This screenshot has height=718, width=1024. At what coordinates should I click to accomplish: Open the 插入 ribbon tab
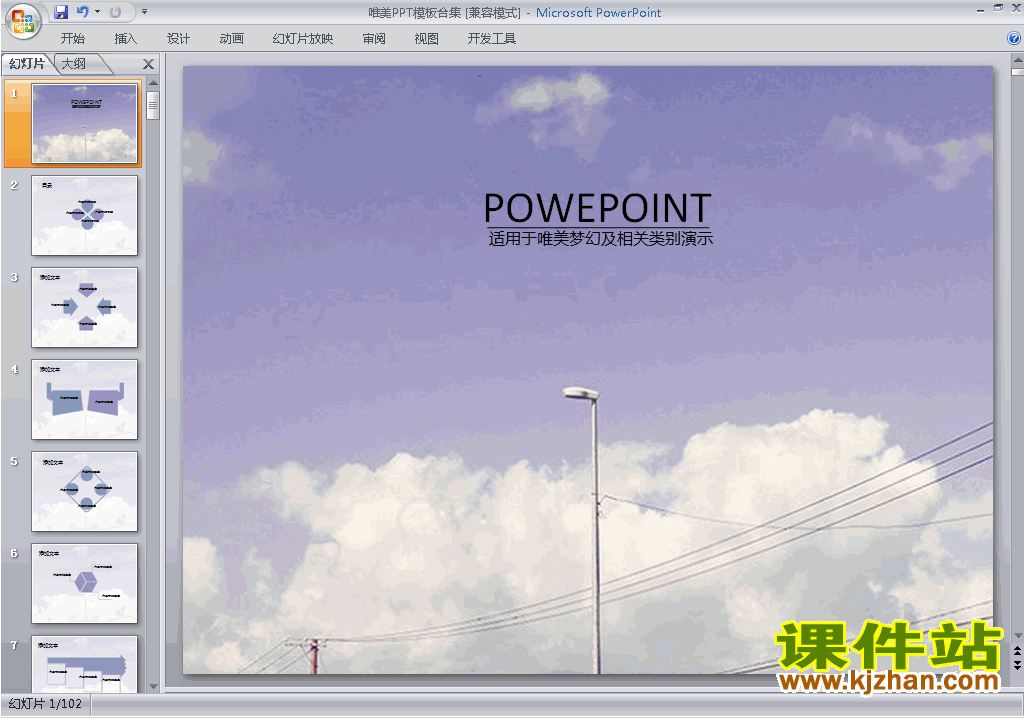125,39
